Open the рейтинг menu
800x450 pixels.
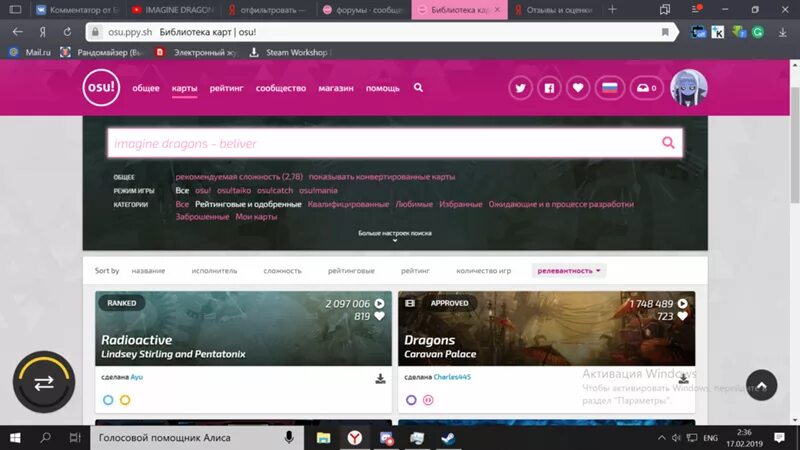click(x=227, y=88)
